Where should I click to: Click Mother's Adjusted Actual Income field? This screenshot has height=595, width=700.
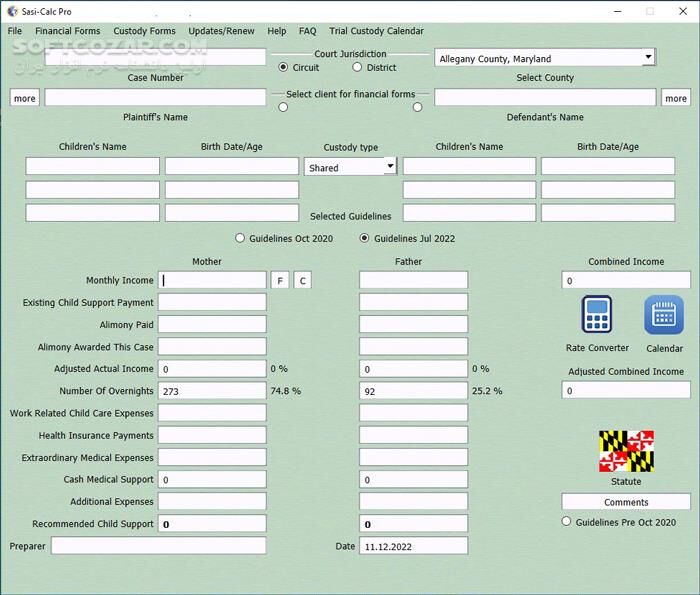[x=212, y=369]
